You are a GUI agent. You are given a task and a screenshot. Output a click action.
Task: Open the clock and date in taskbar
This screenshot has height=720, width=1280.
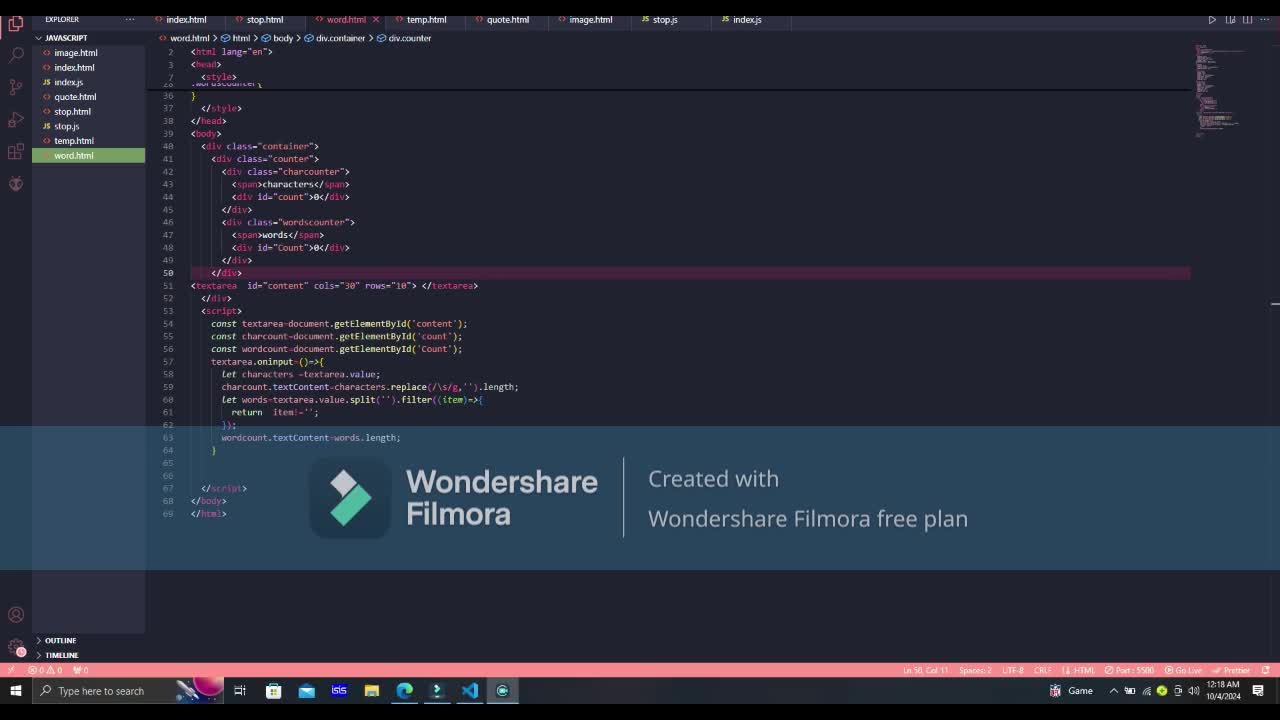click(x=1223, y=691)
